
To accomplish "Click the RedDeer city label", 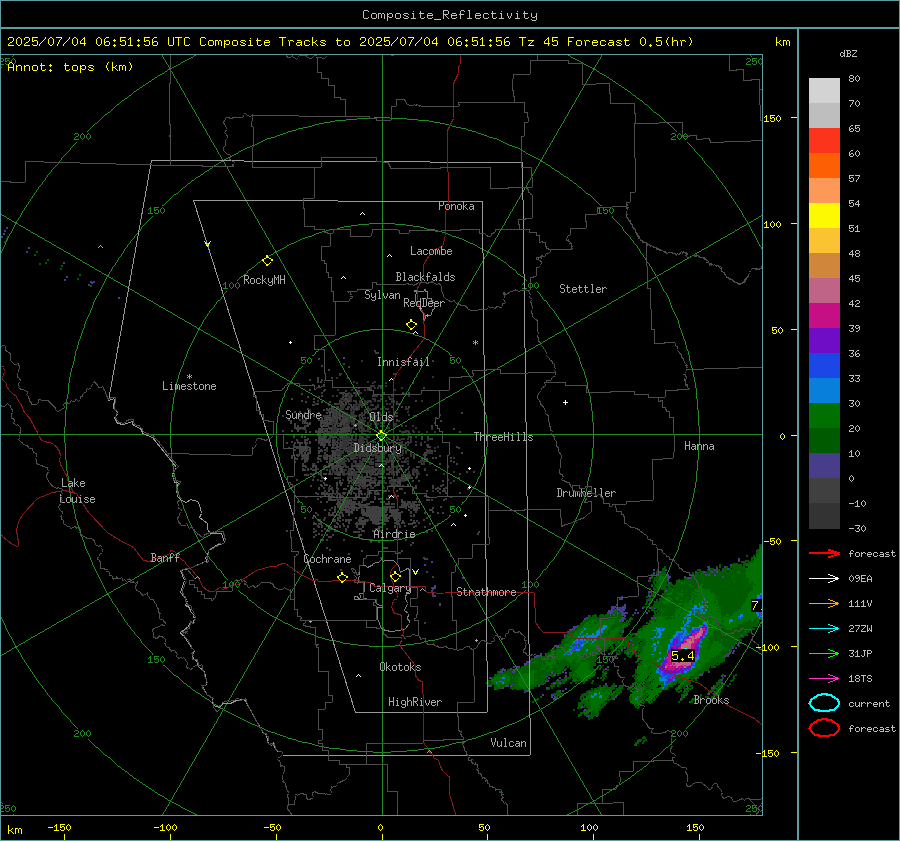I will [424, 303].
